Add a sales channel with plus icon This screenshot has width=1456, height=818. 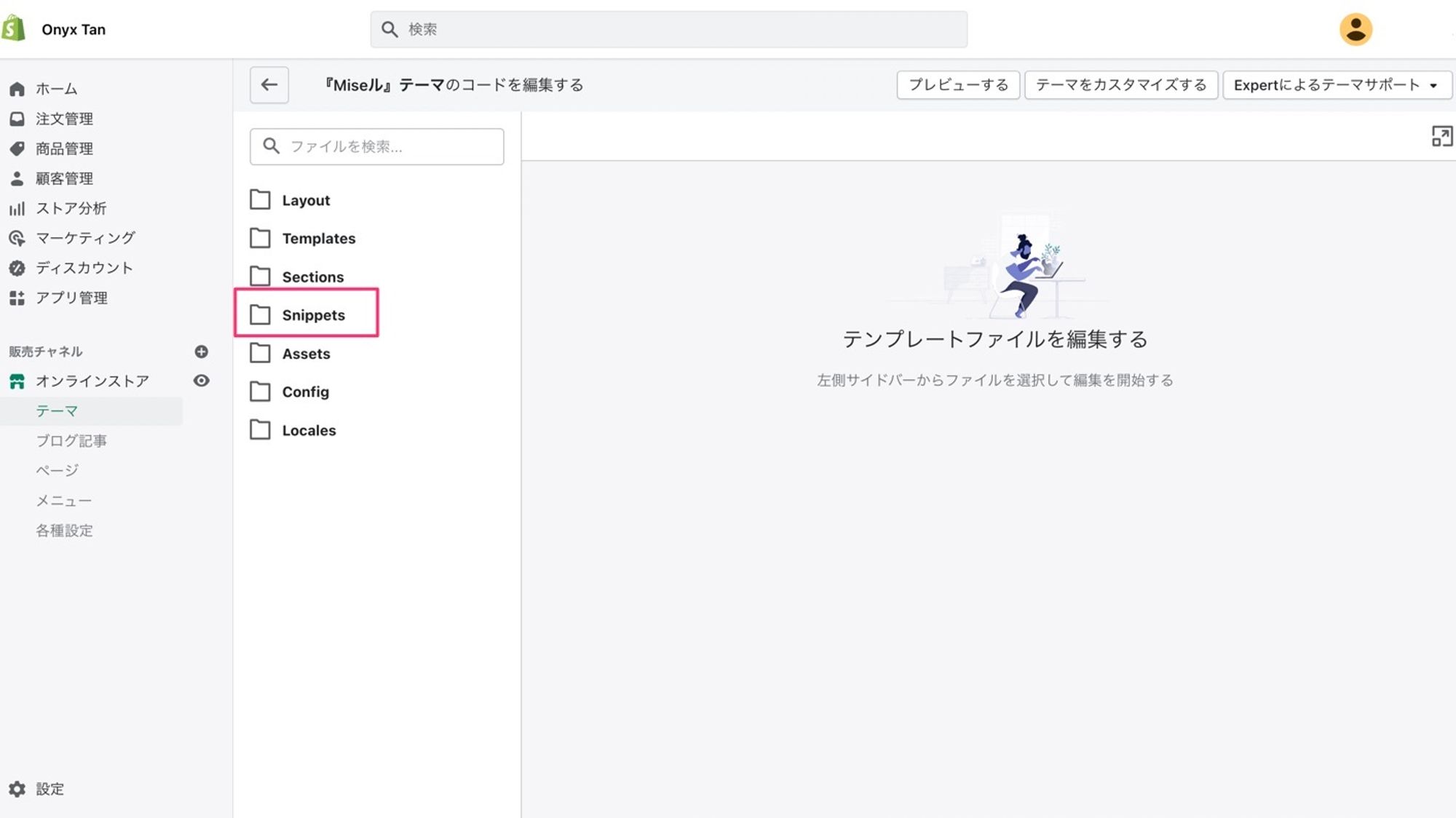click(x=202, y=352)
